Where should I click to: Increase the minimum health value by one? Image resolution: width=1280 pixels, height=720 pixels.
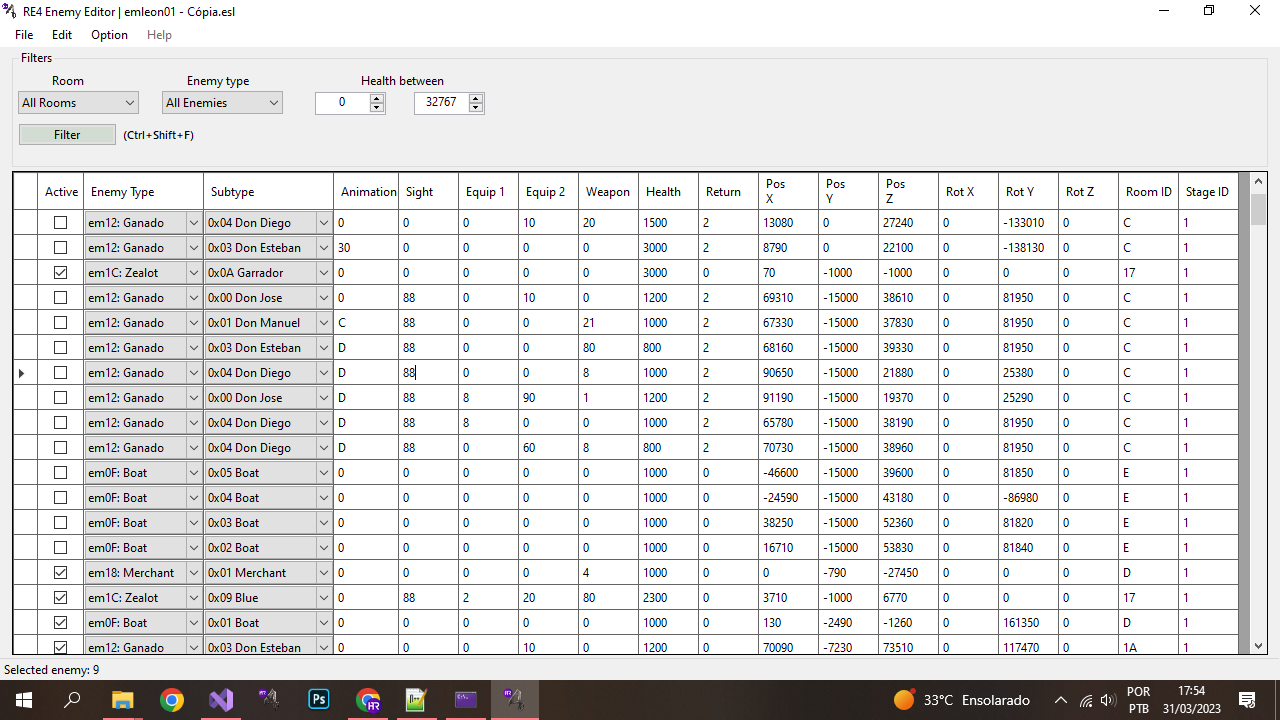377,98
